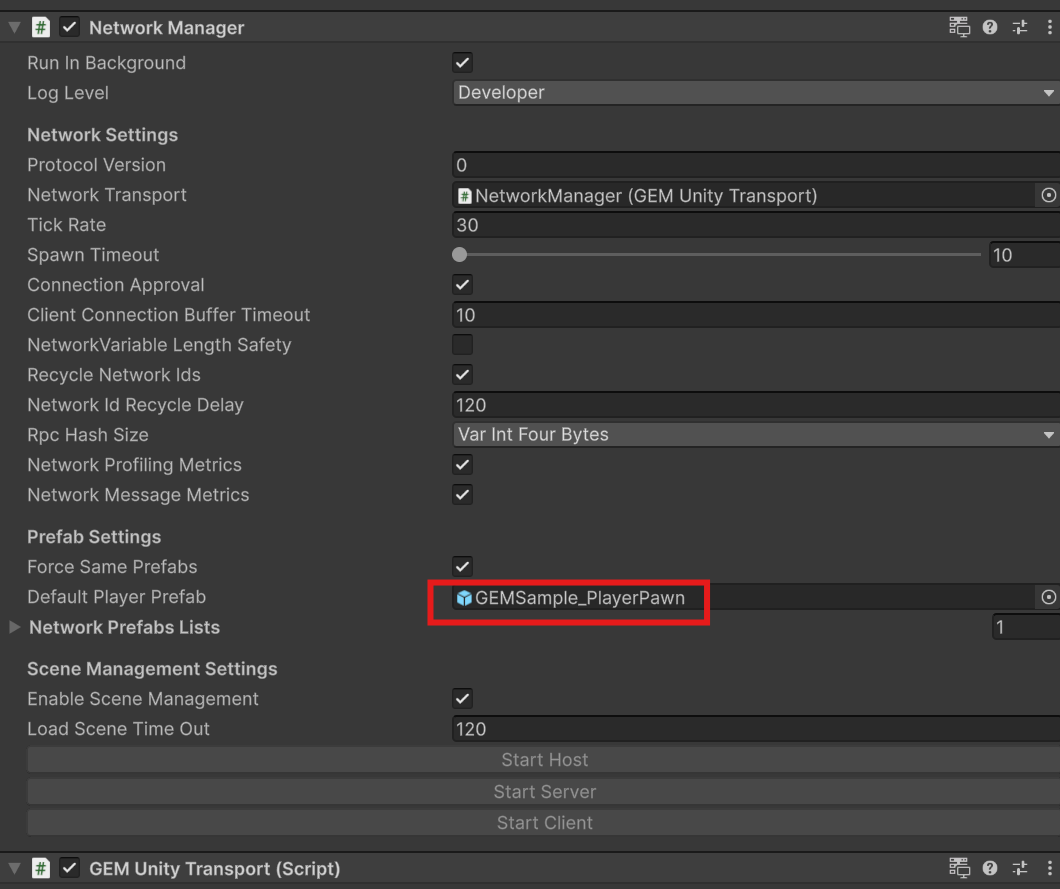Click the Tick Rate input field

755,225
